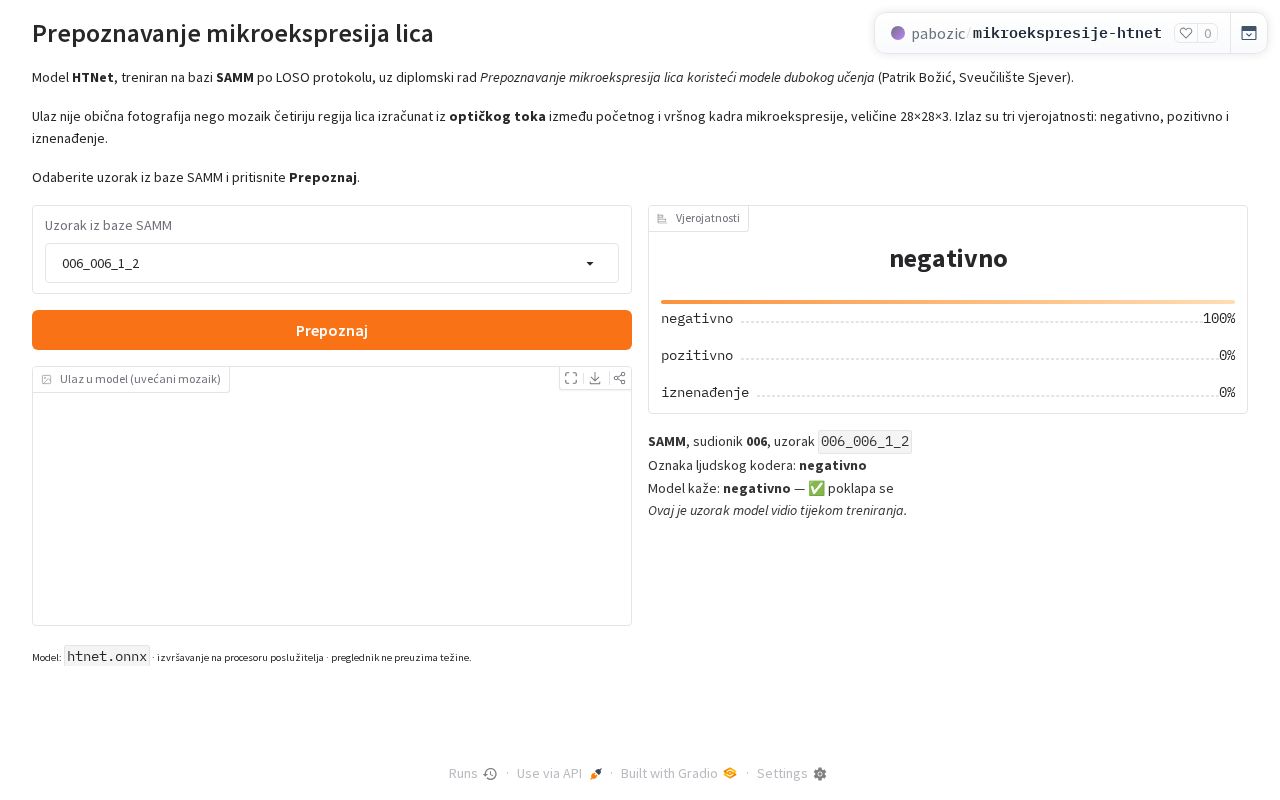Open the Settings footer link
This screenshot has width=1280, height=800.
point(792,774)
